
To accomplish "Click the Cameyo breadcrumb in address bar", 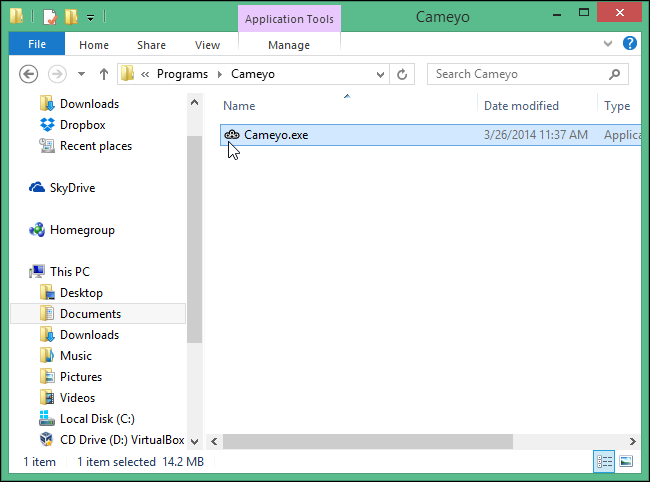I will tap(253, 74).
